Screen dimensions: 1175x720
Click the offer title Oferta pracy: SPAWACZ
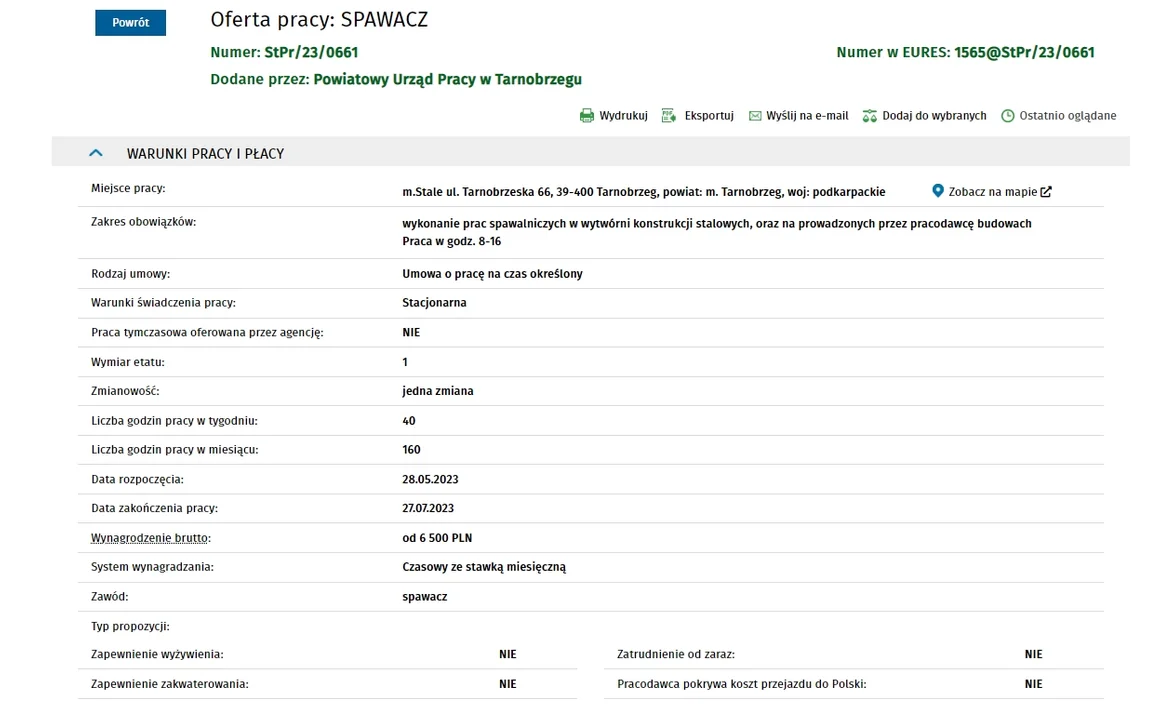(319, 19)
